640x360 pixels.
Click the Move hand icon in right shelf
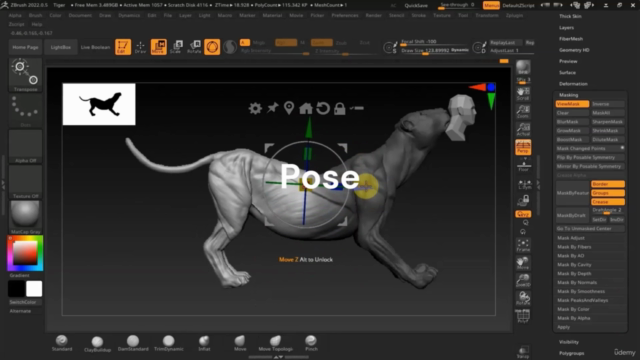click(x=523, y=263)
